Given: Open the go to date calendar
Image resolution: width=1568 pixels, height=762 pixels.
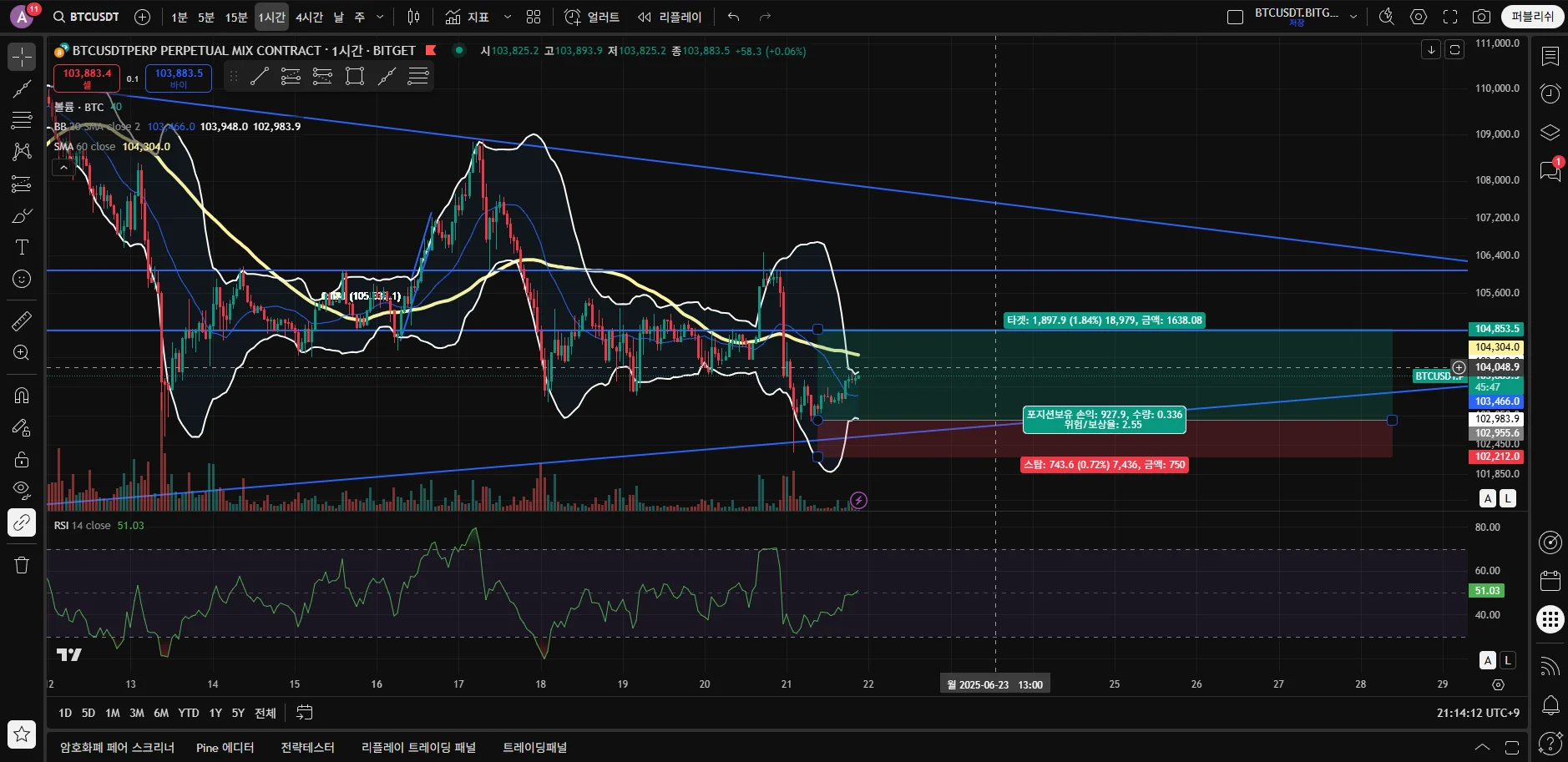Looking at the screenshot, I should click(x=305, y=713).
